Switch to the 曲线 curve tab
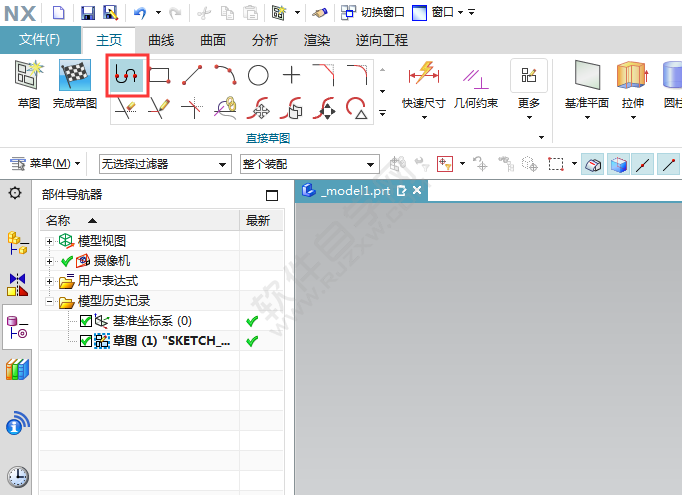The image size is (682, 495). coord(161,40)
